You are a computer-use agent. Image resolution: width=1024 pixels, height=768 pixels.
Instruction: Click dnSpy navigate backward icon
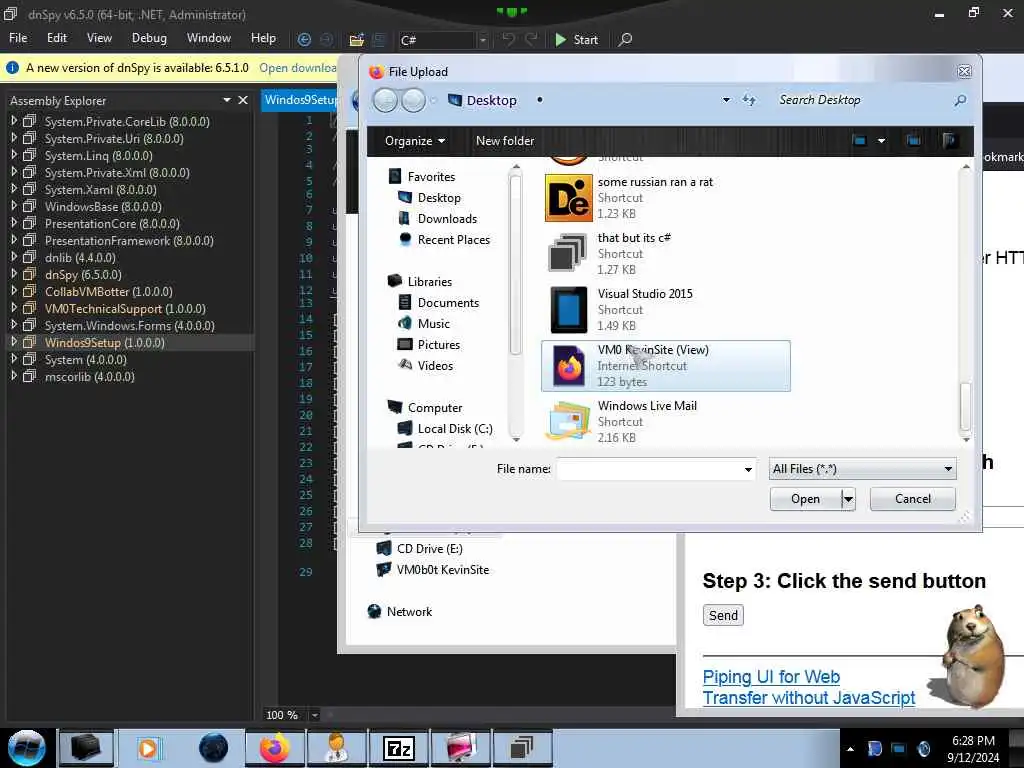pyautogui.click(x=304, y=40)
